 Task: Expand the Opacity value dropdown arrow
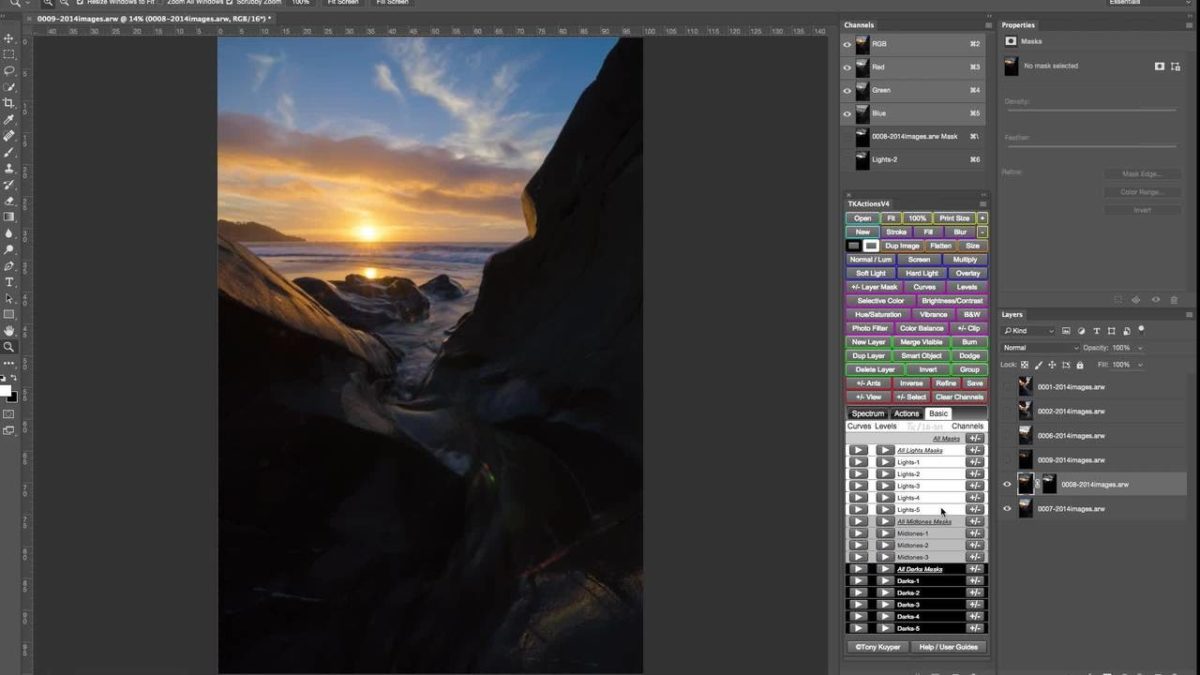[1140, 348]
